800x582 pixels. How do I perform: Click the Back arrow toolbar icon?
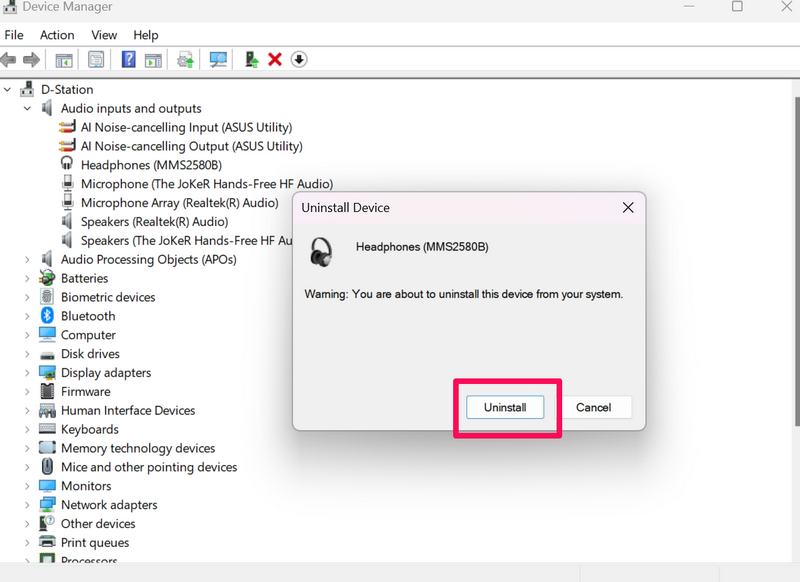tap(9, 60)
